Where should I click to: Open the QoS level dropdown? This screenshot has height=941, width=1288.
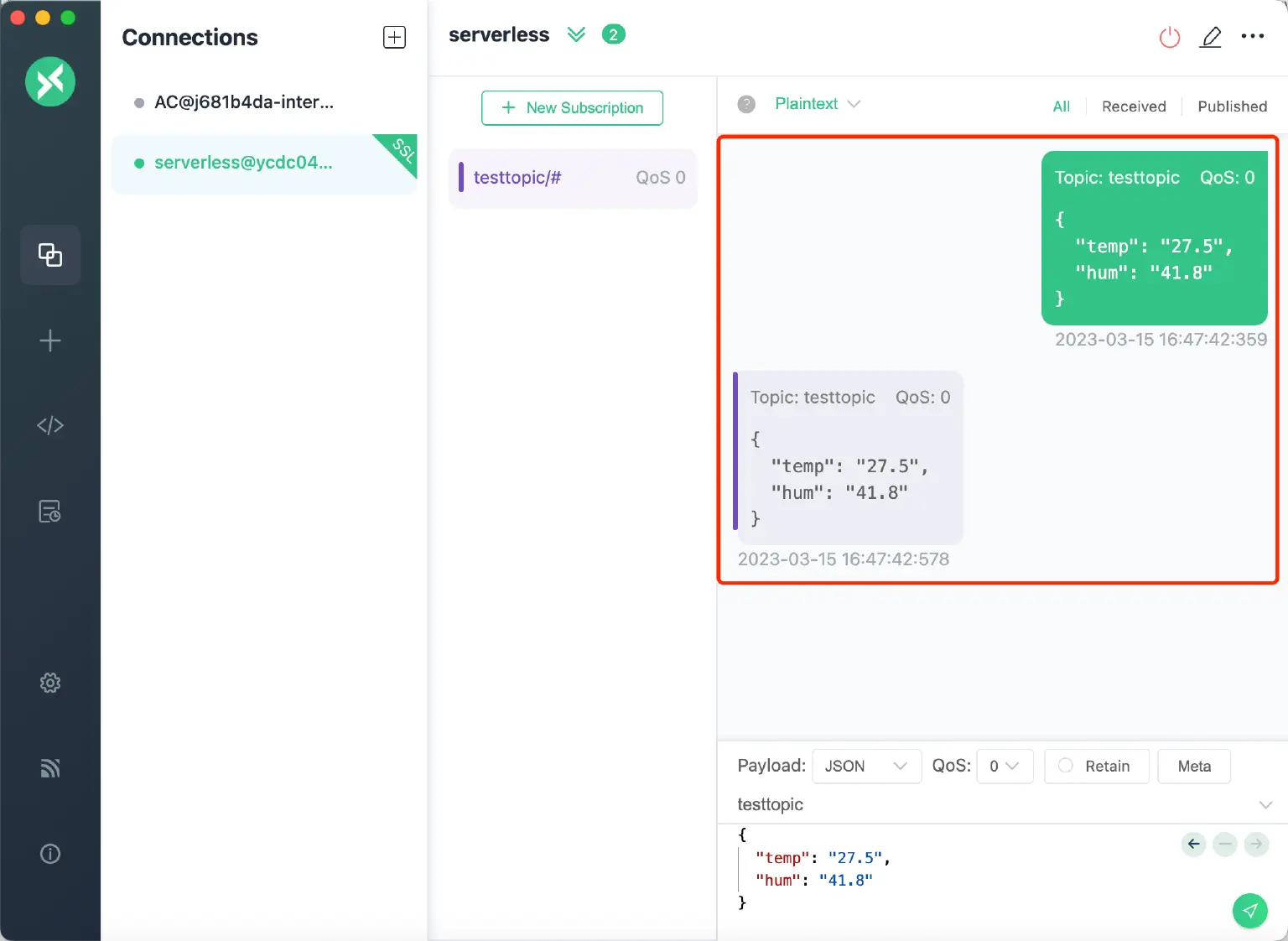tap(1004, 767)
